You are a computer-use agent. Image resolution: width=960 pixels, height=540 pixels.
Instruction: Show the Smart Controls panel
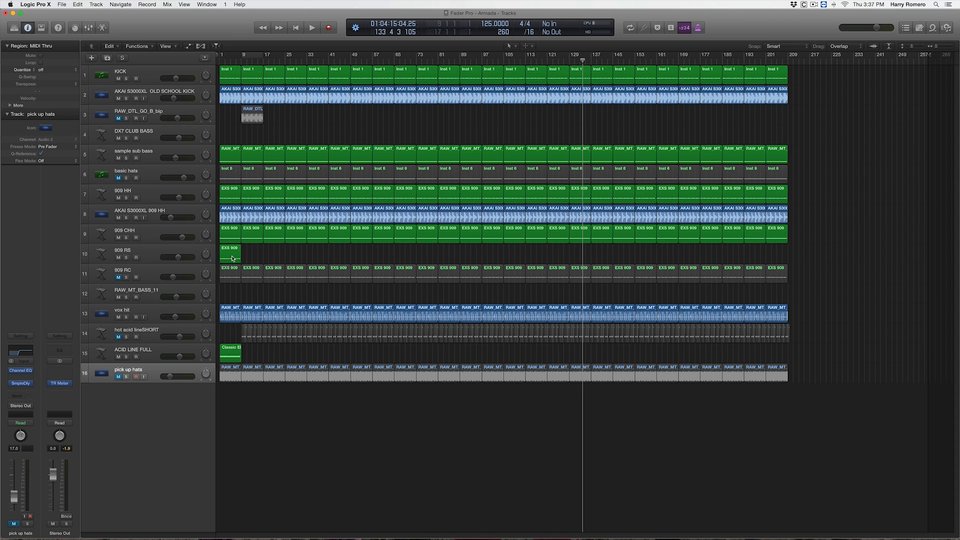(x=75, y=28)
